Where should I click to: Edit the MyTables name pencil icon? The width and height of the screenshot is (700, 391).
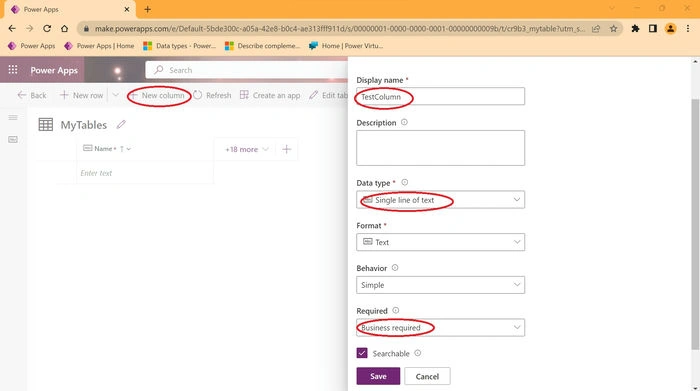(x=121, y=125)
